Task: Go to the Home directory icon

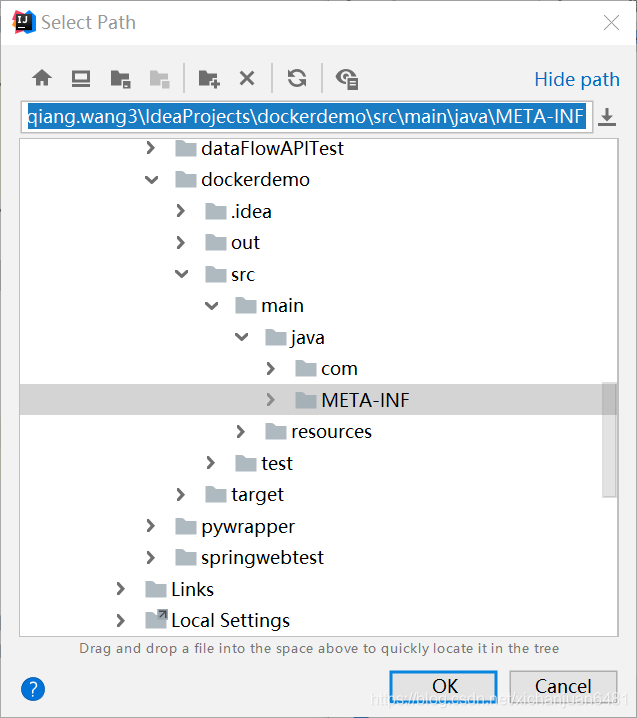Action: point(42,78)
